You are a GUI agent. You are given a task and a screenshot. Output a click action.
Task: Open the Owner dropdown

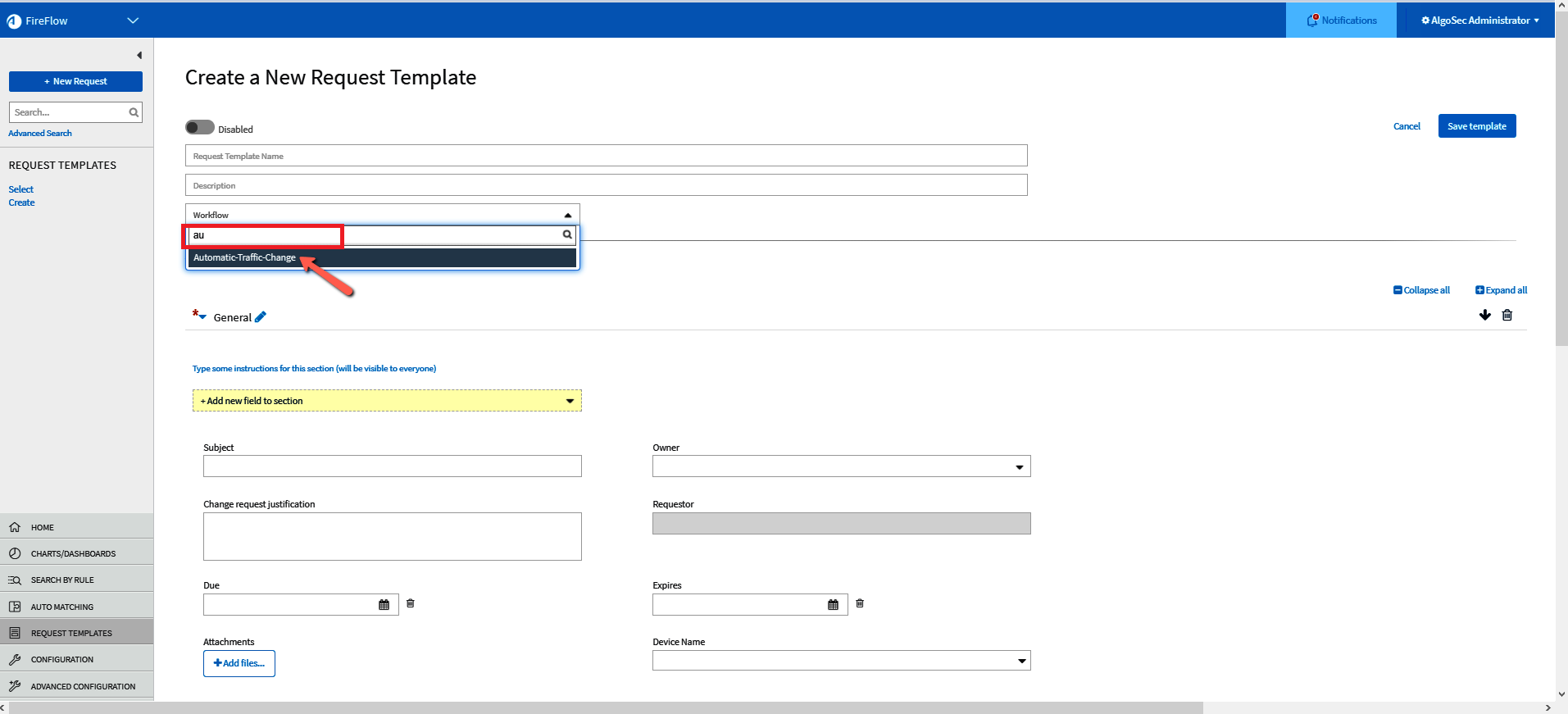[841, 466]
